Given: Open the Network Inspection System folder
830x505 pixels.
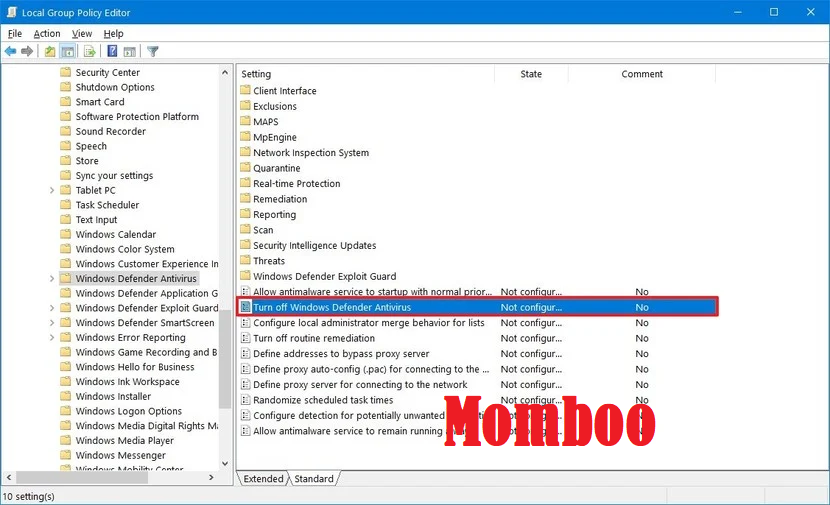Looking at the screenshot, I should pos(311,152).
